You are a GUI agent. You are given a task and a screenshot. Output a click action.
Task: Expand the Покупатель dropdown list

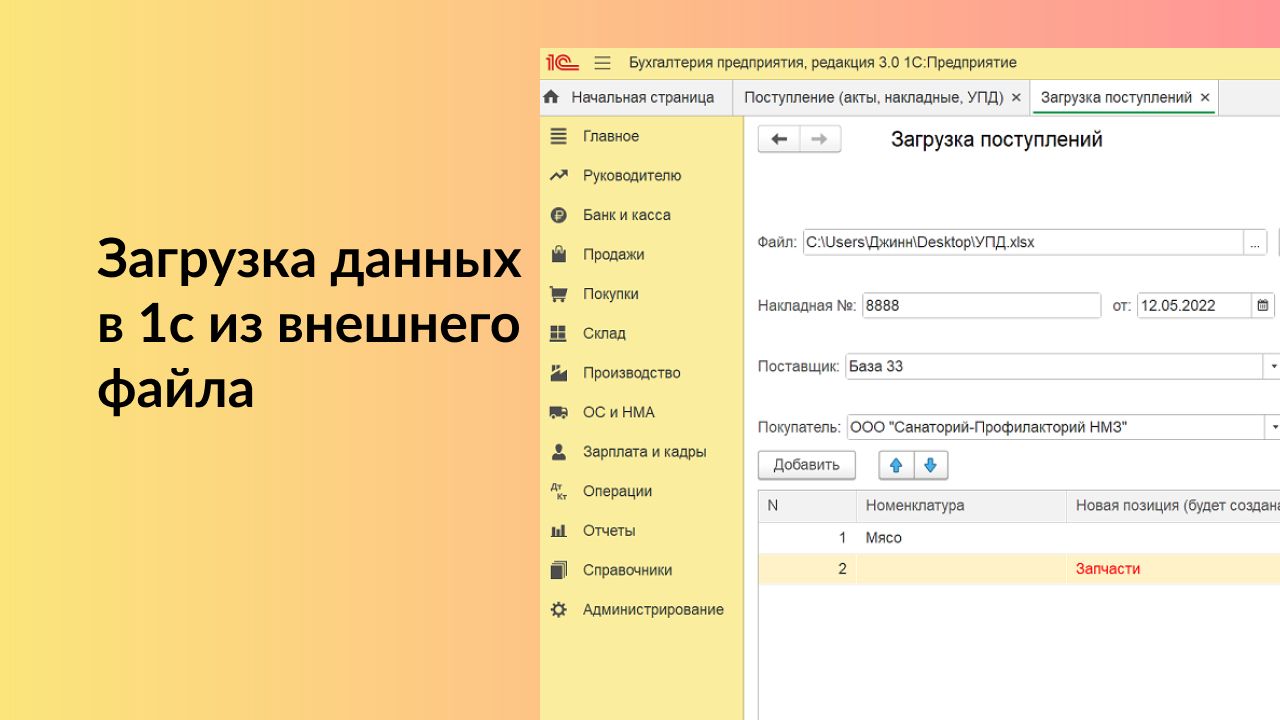tap(1273, 427)
